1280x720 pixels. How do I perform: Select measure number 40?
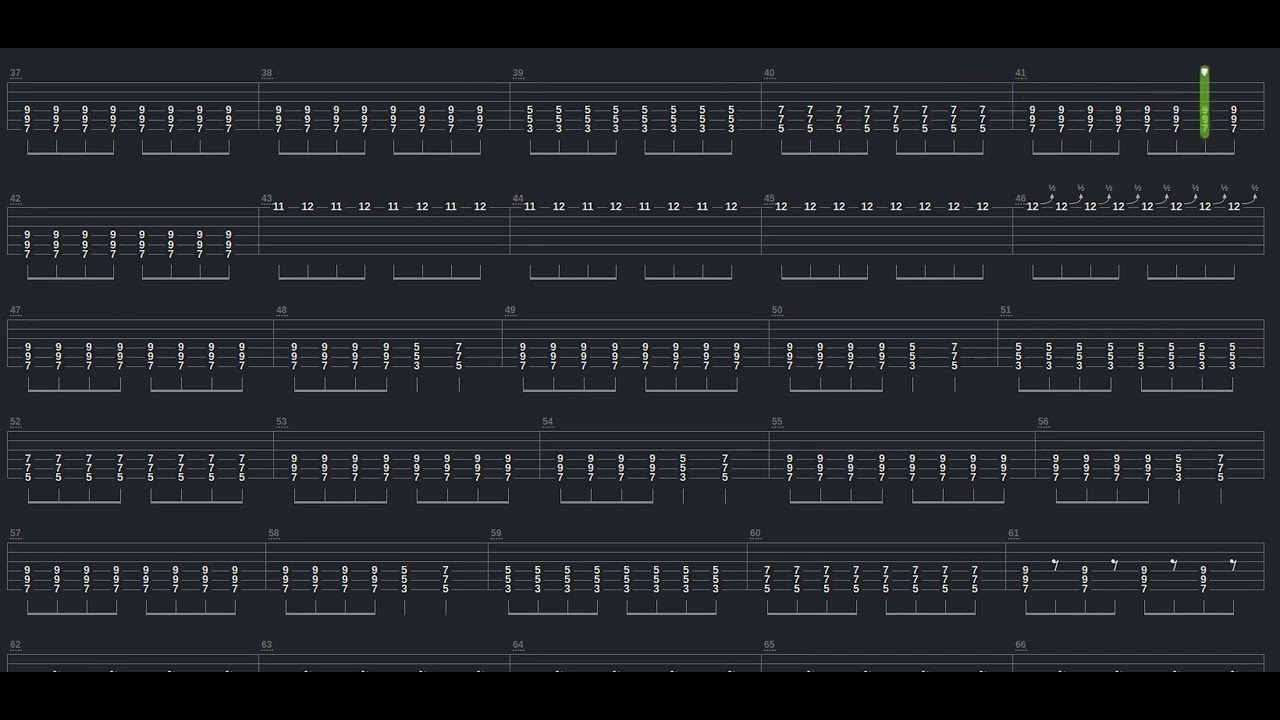point(769,73)
